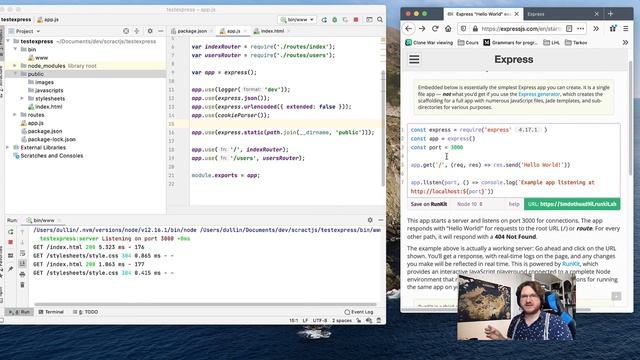Expand node_modules folder
The image size is (640, 360).
[x=16, y=66]
